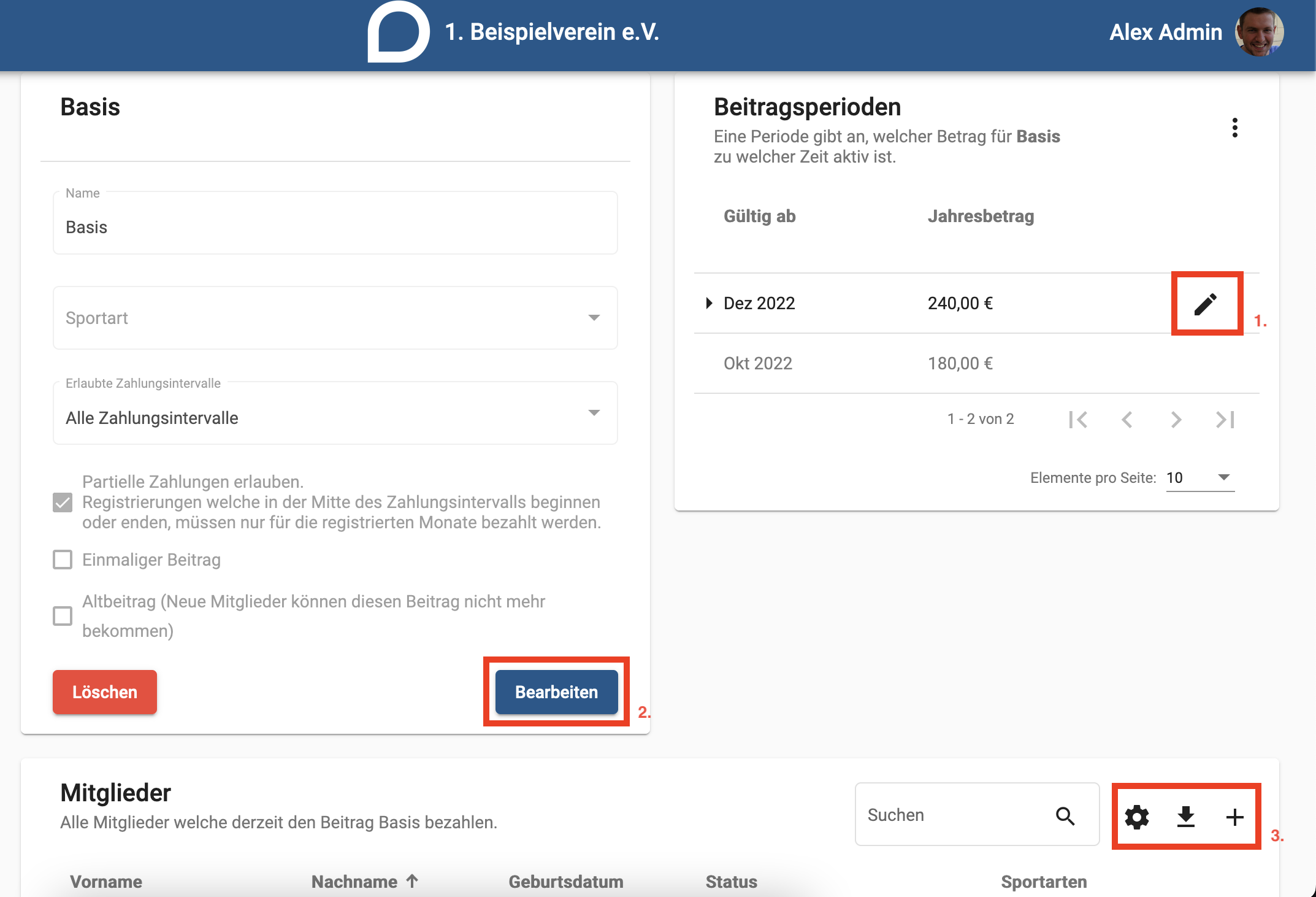1316x897 pixels.
Task: Click the download members icon
Action: [x=1186, y=817]
